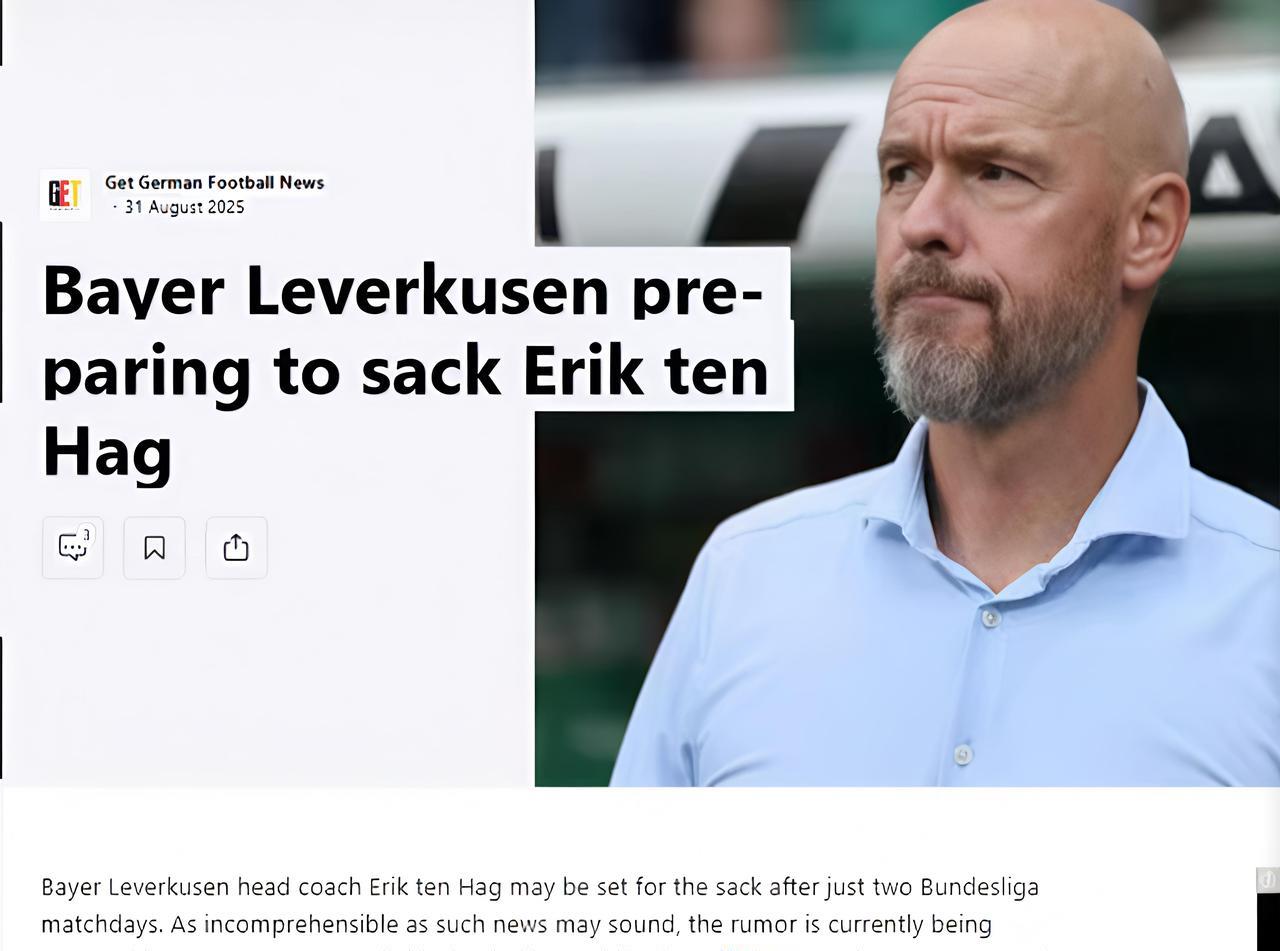This screenshot has height=951, width=1280.
Task: Click the small grey icon at bottom-right edge
Action: pyautogui.click(x=1267, y=879)
